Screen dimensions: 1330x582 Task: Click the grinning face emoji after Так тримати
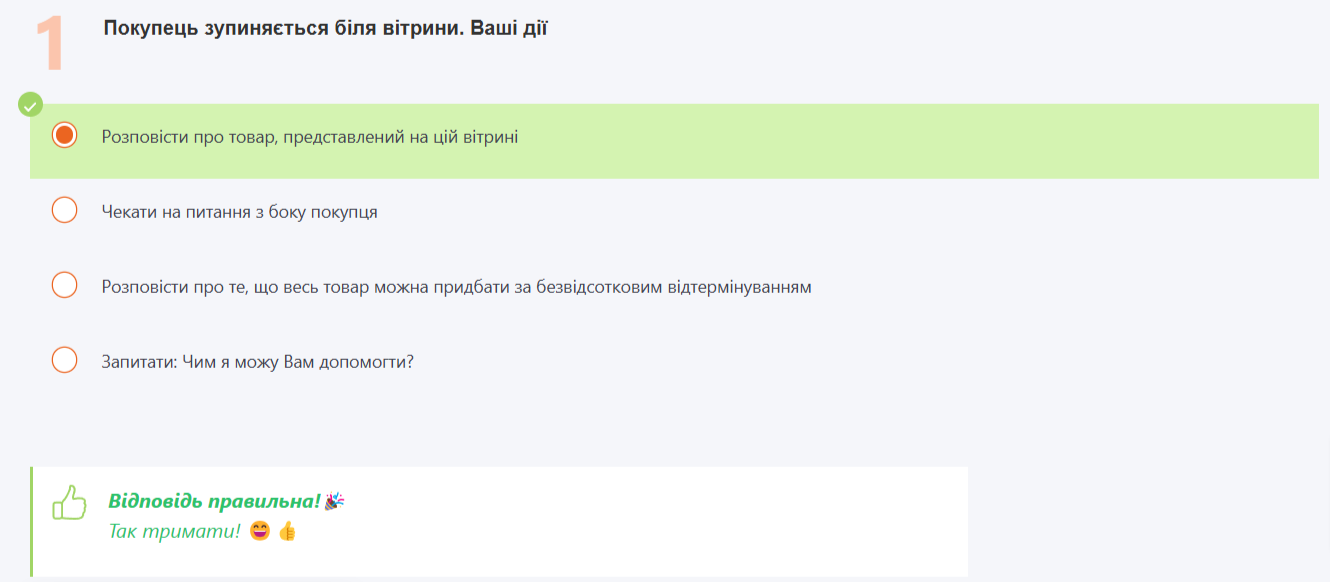point(260,531)
